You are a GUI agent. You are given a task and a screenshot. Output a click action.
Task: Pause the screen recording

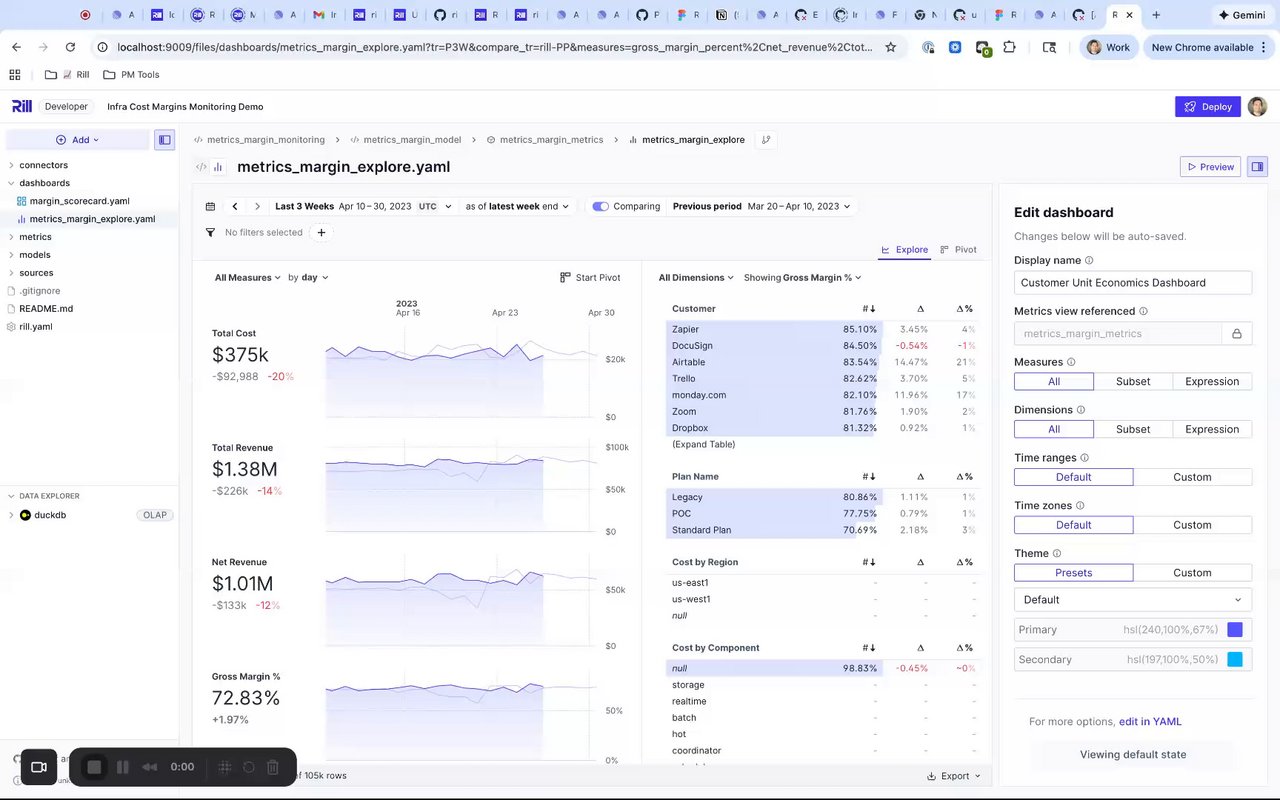coord(123,767)
